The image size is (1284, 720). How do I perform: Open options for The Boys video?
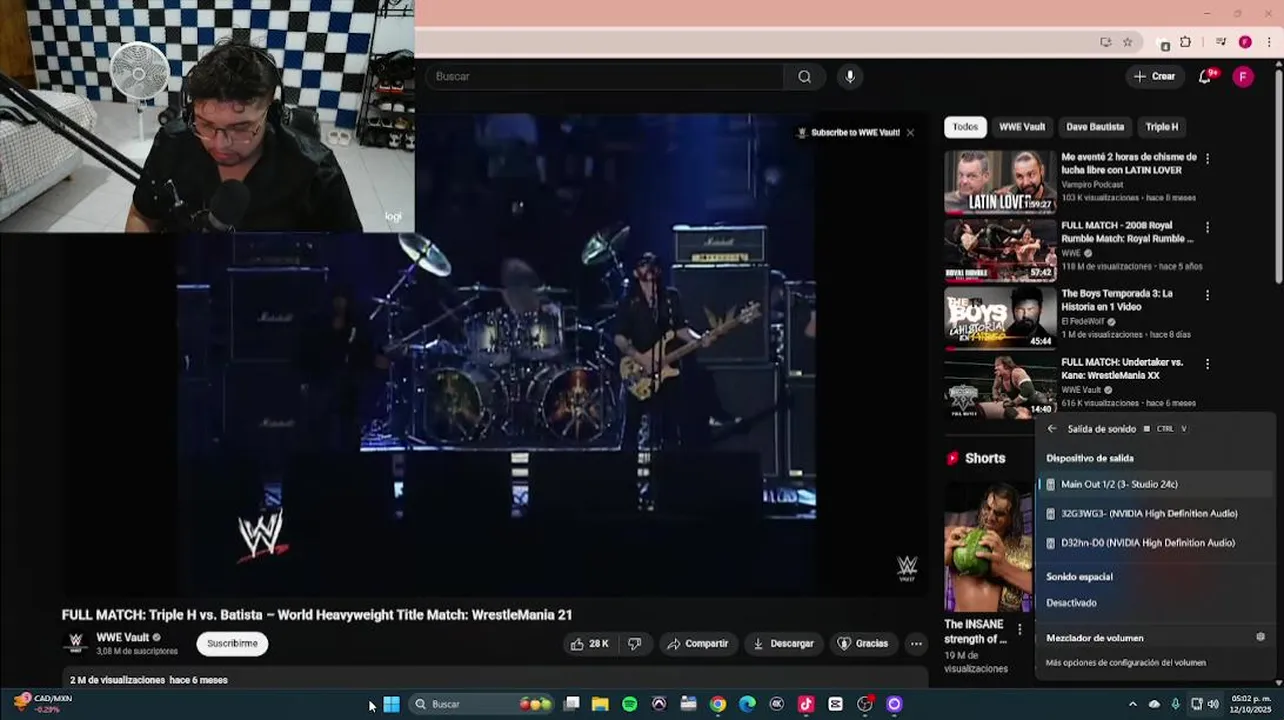[1207, 295]
